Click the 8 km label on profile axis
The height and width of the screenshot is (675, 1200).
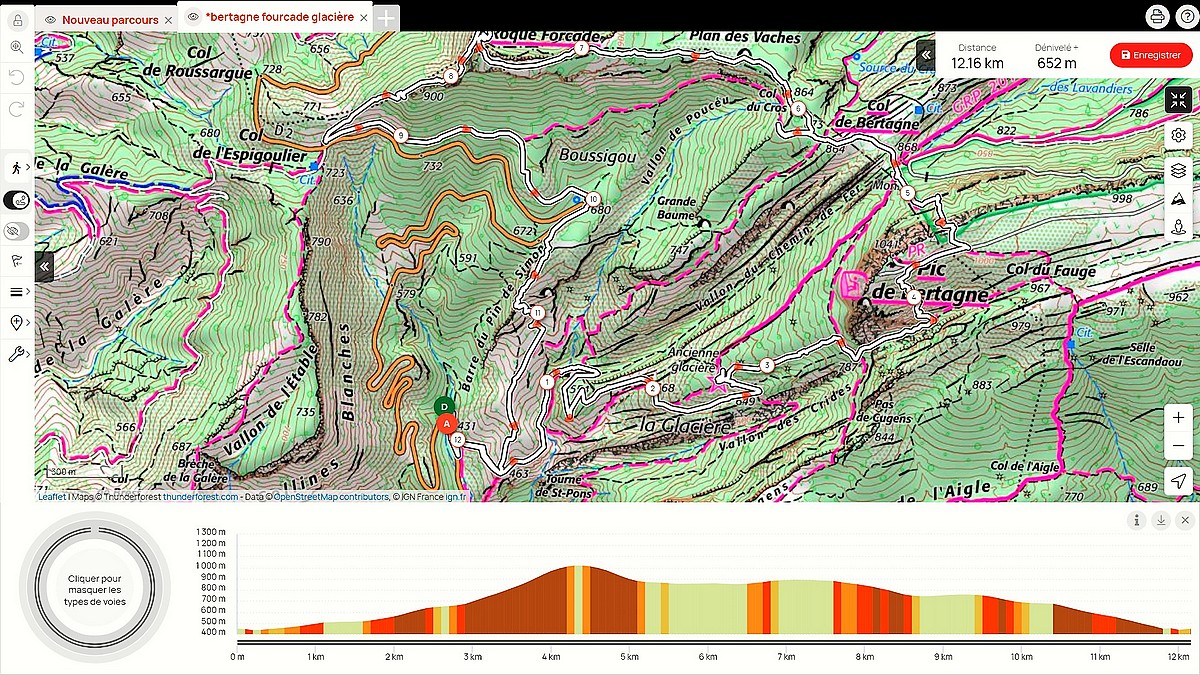click(865, 657)
